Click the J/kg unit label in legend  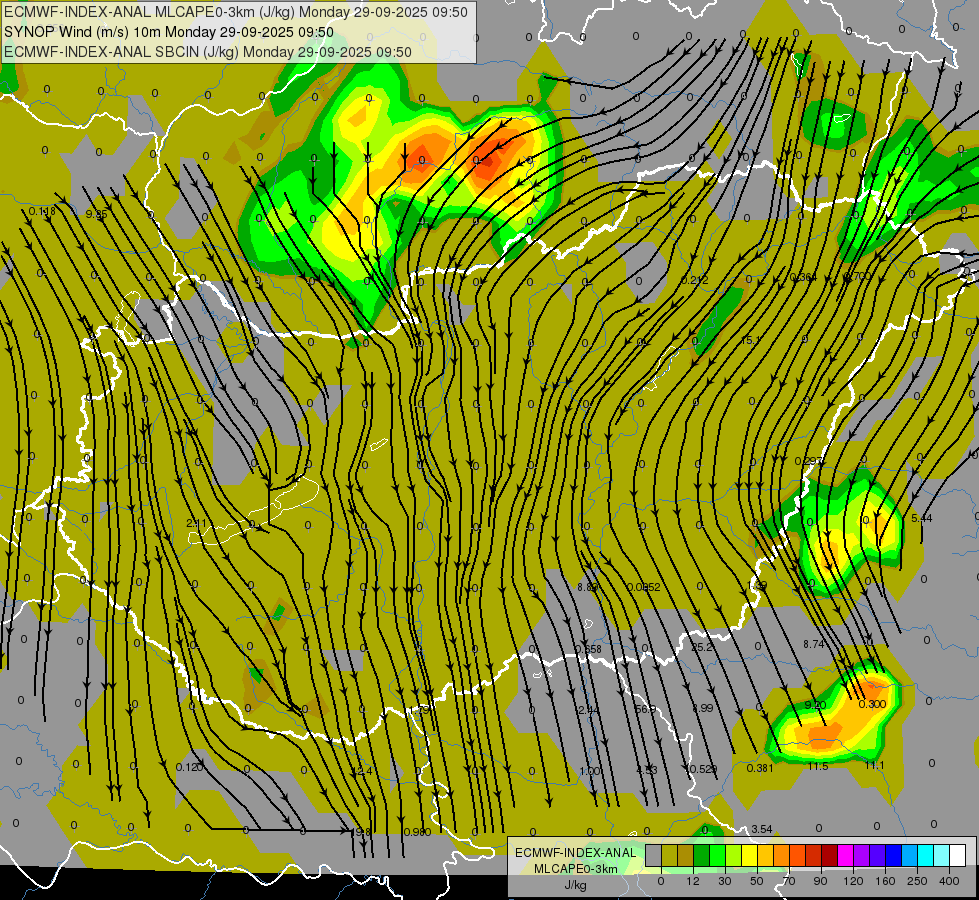tap(576, 885)
